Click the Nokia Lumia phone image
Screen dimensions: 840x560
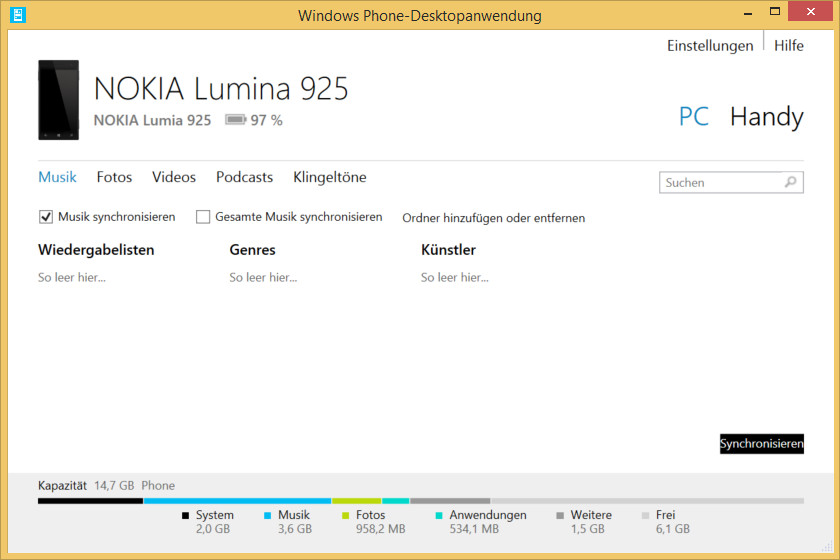tap(58, 100)
